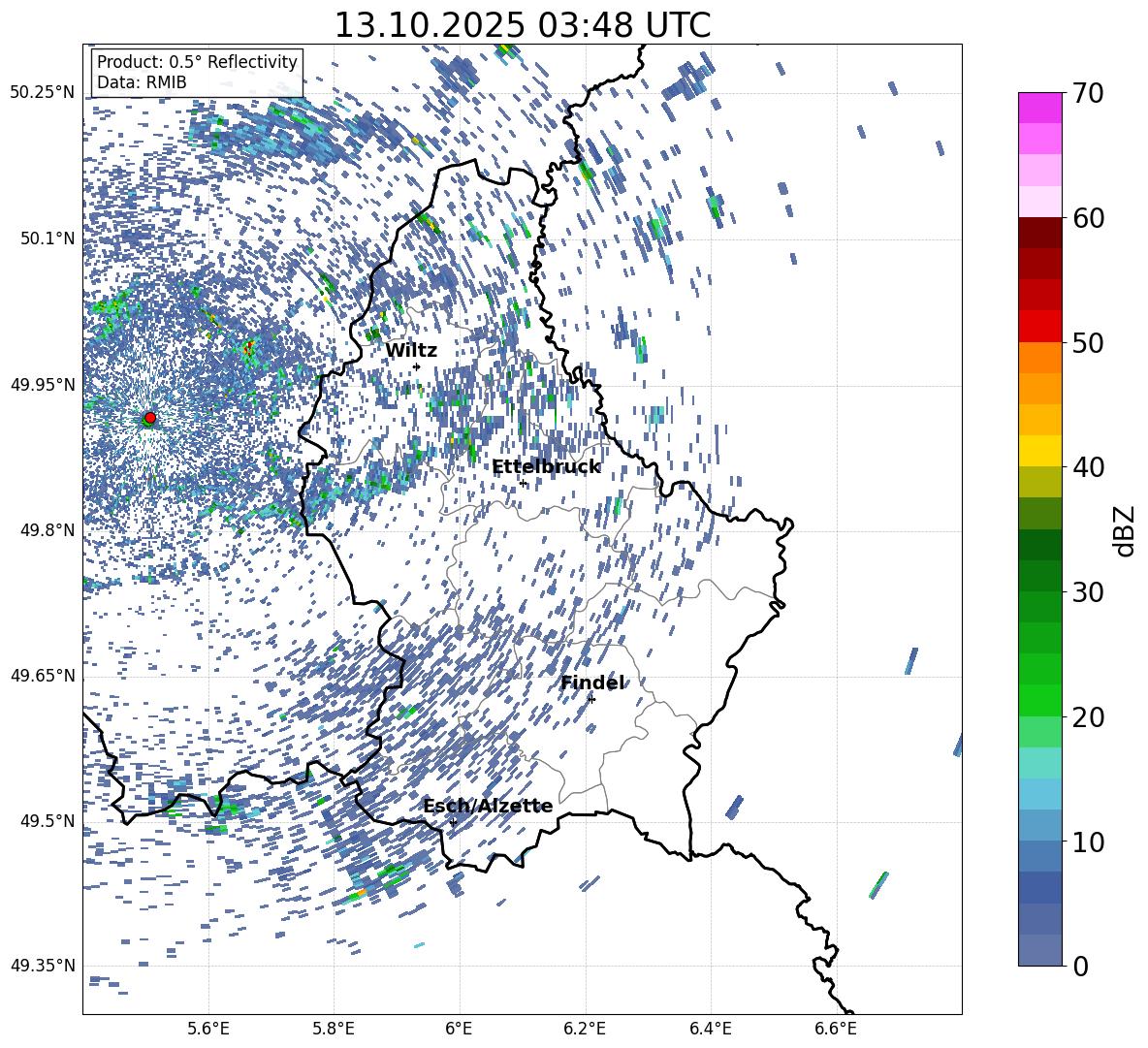
Task: Click the 49.8°N latitude label
Action: (x=47, y=530)
